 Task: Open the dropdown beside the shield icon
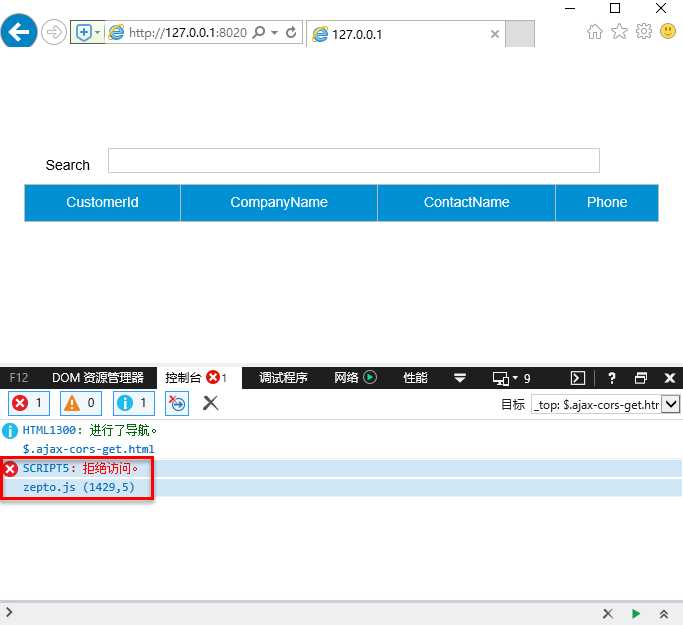click(98, 32)
